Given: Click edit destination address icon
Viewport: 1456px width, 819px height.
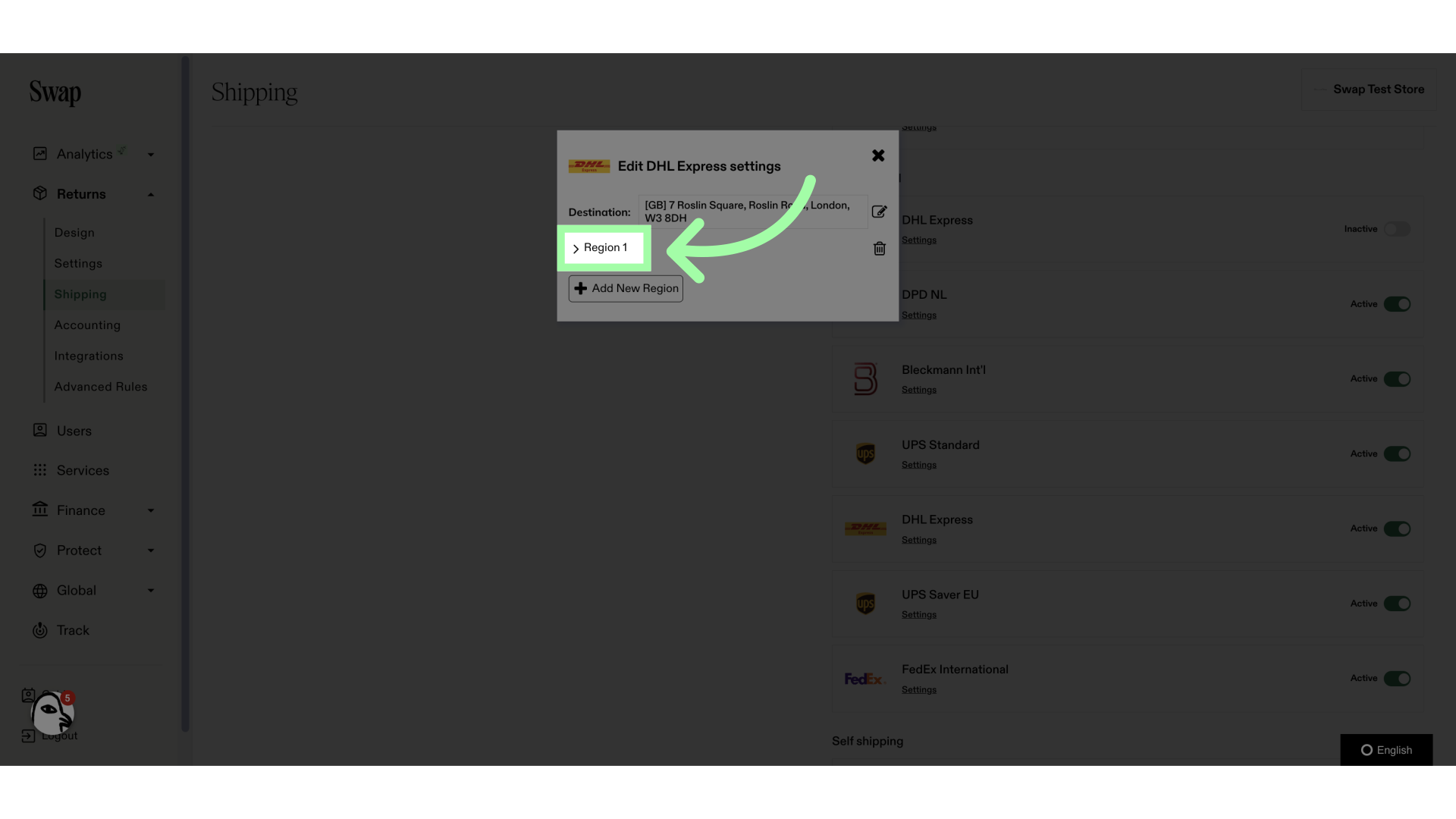Looking at the screenshot, I should (879, 211).
